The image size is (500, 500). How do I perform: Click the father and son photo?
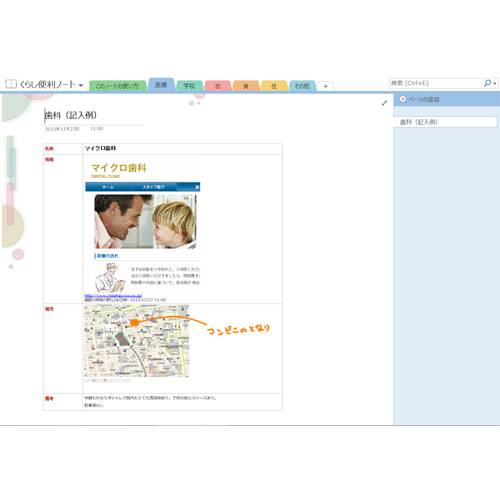(145, 221)
